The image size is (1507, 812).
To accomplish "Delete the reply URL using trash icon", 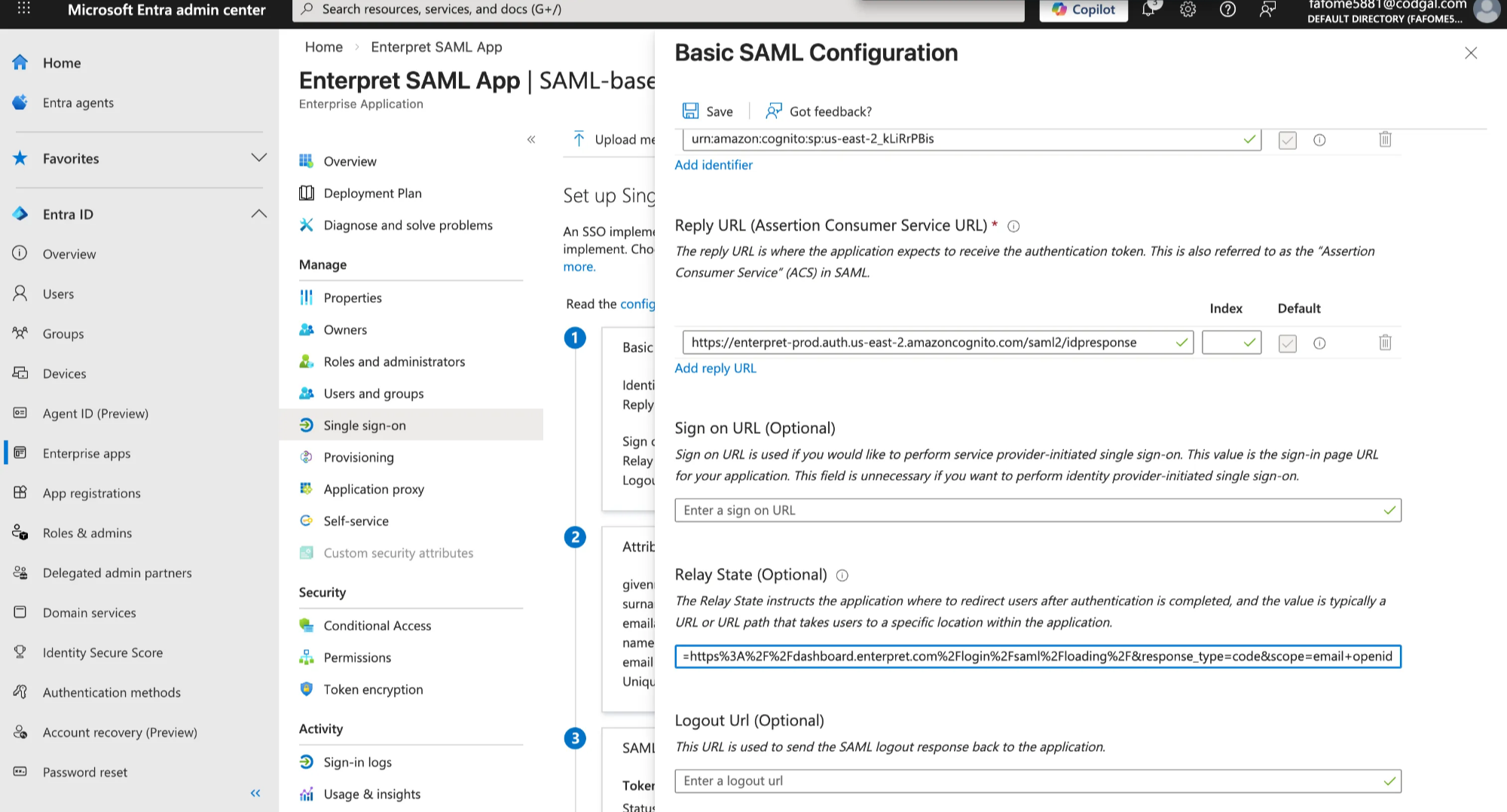I will click(x=1385, y=343).
